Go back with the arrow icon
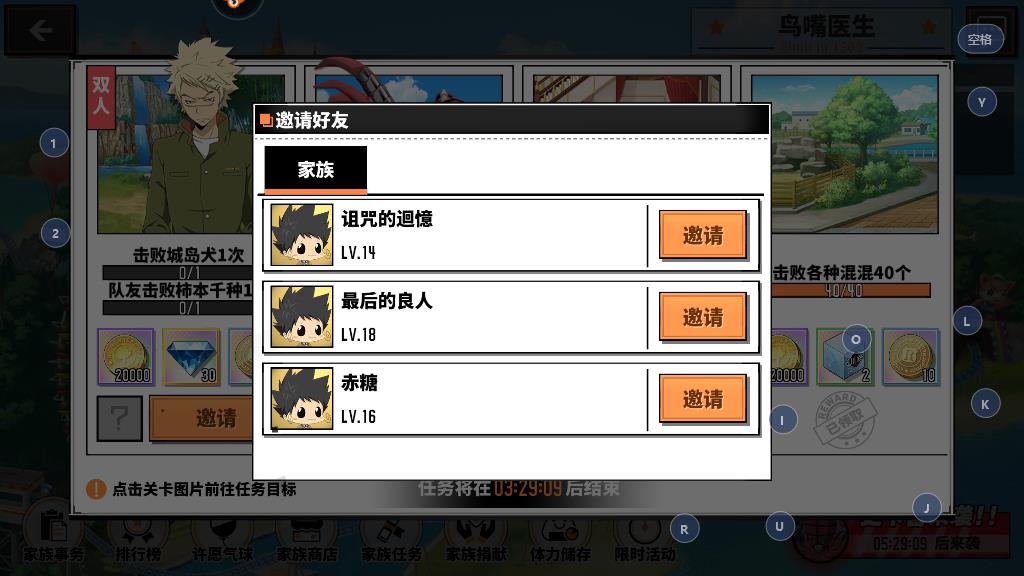Screen dimensions: 1024x576 tap(40, 30)
